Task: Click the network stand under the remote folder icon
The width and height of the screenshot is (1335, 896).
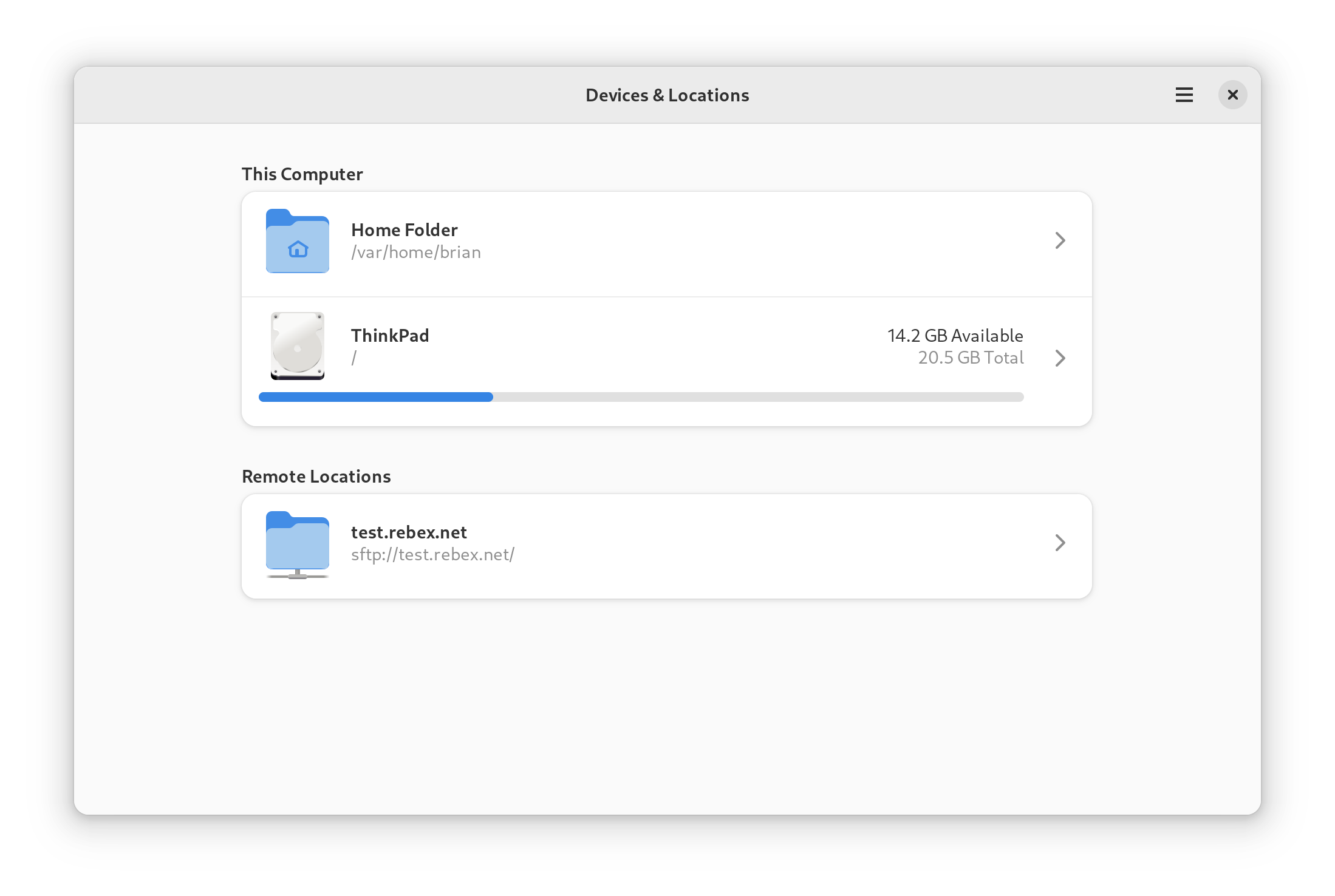Action: point(297,573)
